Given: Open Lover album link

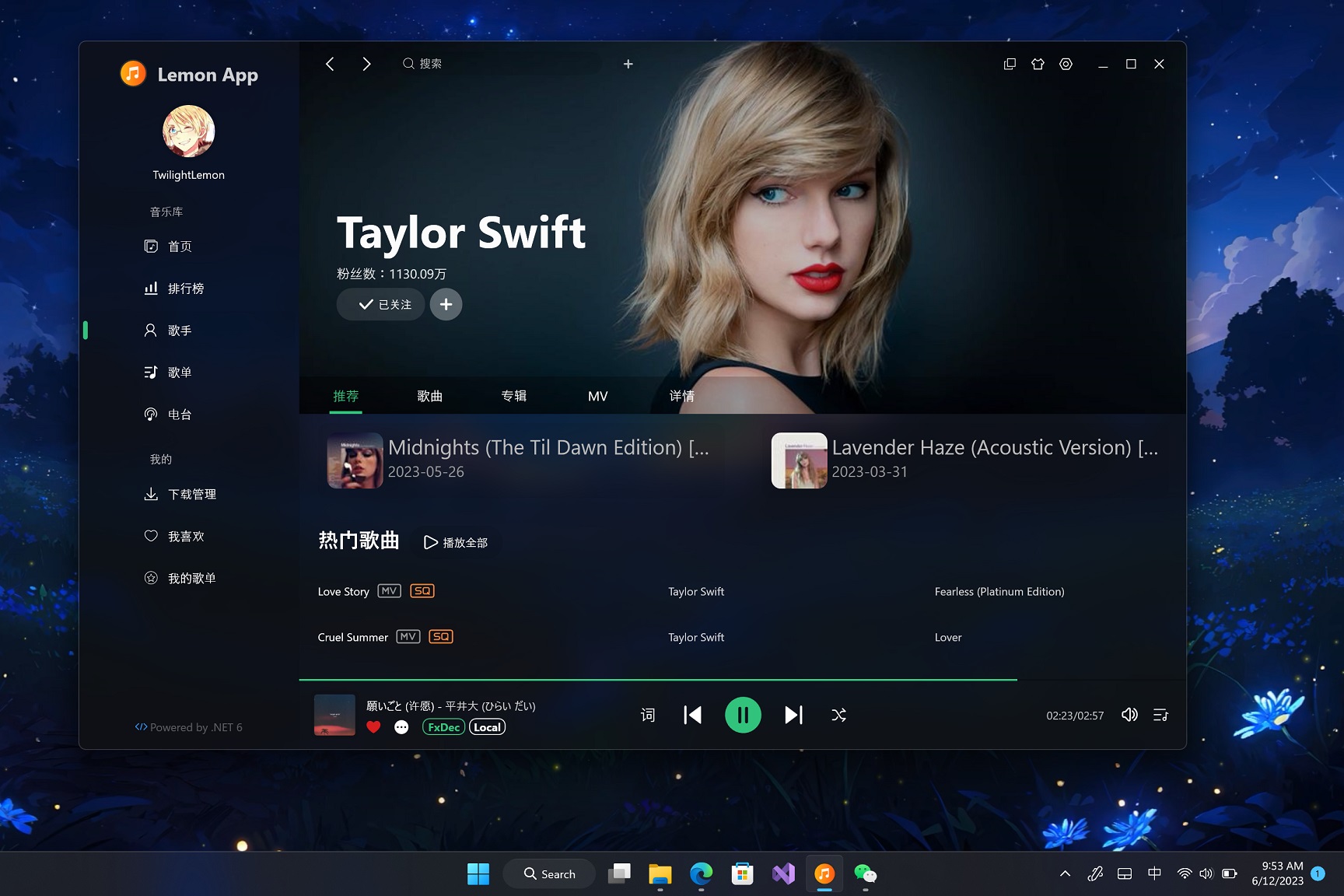Looking at the screenshot, I should click(x=948, y=637).
